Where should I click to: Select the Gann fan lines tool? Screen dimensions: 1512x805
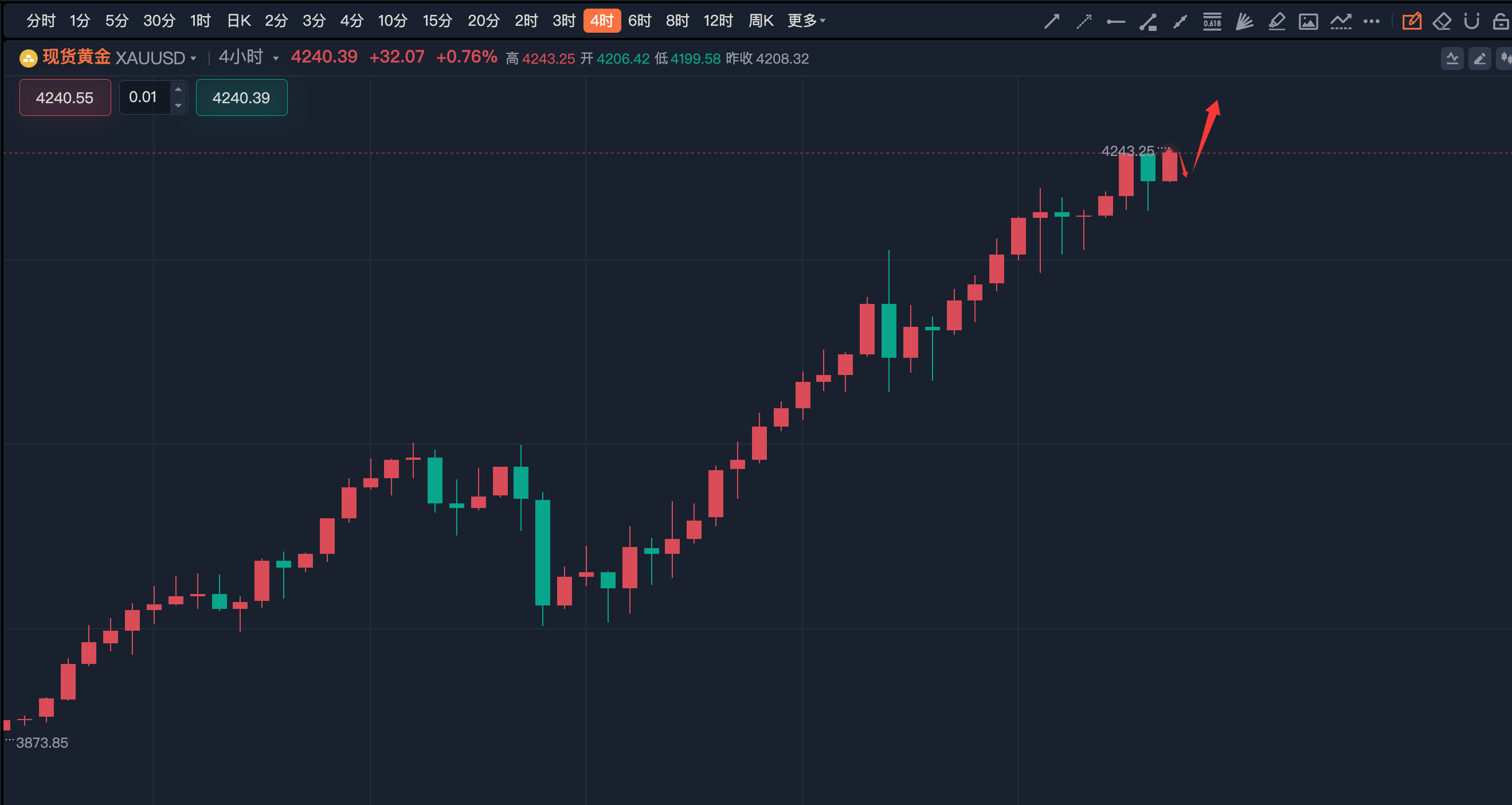[1244, 22]
